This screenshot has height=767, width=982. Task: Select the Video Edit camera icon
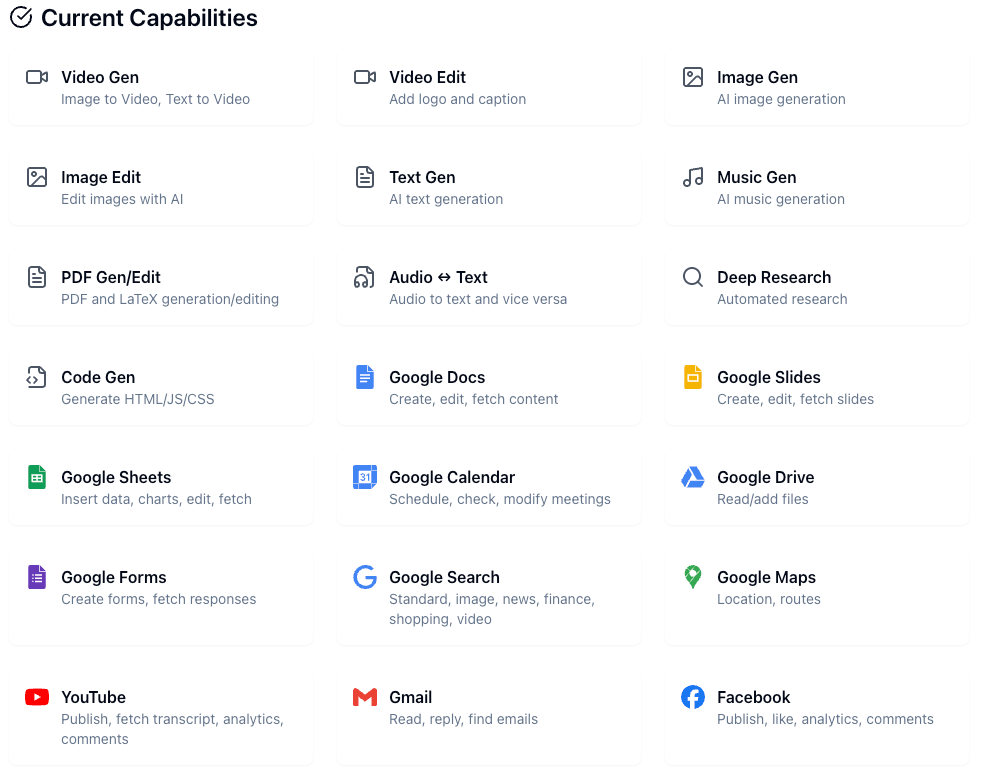coord(365,77)
